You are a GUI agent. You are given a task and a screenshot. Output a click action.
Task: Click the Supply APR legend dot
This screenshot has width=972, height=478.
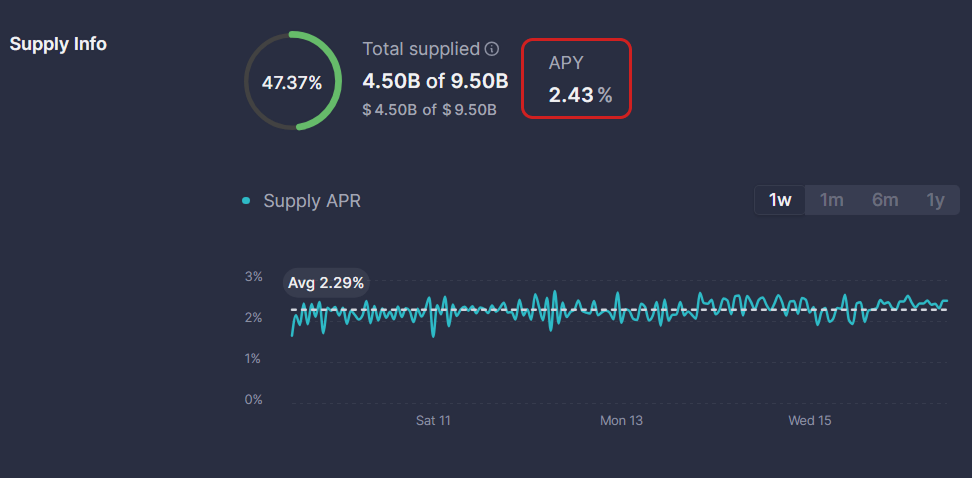pyautogui.click(x=246, y=201)
